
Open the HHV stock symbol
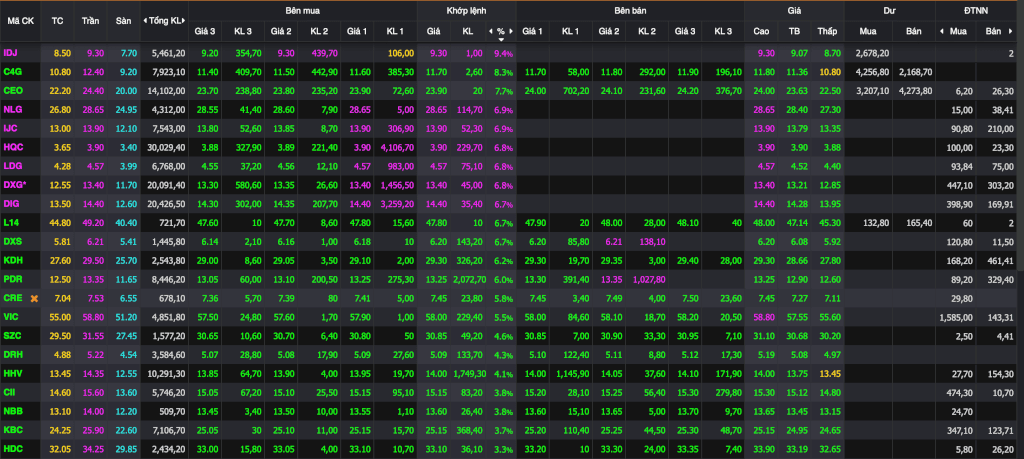[x=12, y=374]
